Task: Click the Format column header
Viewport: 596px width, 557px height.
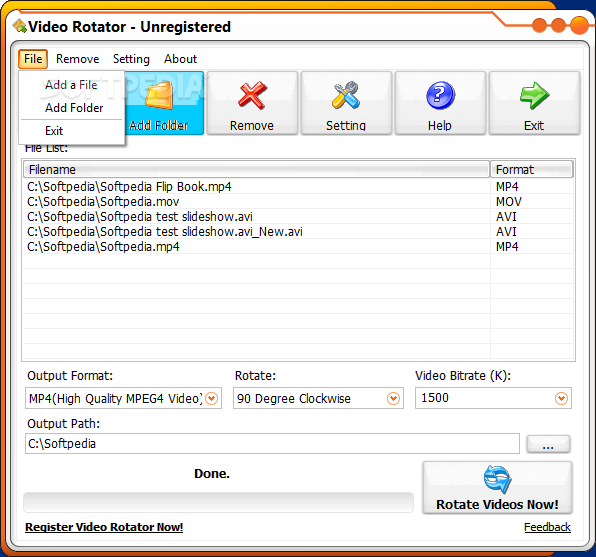Action: click(x=532, y=170)
